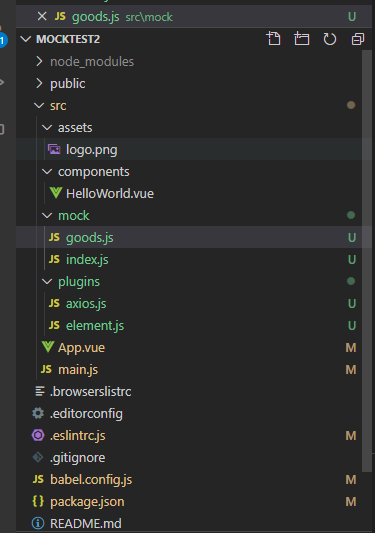This screenshot has width=375, height=533.
Task: Click the JS icon beside element.js
Action: [x=54, y=325]
